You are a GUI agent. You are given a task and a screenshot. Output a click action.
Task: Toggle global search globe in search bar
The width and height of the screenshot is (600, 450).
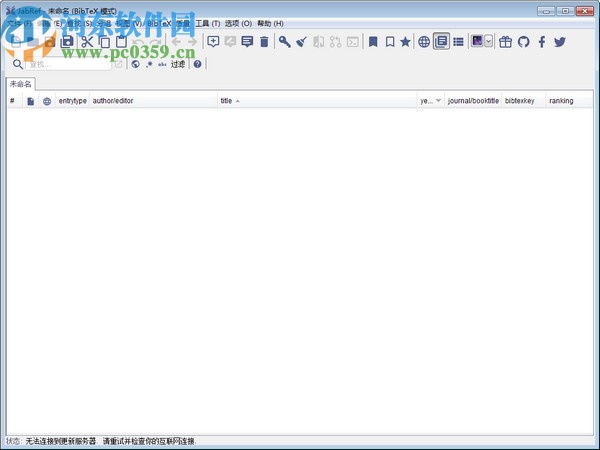(135, 64)
